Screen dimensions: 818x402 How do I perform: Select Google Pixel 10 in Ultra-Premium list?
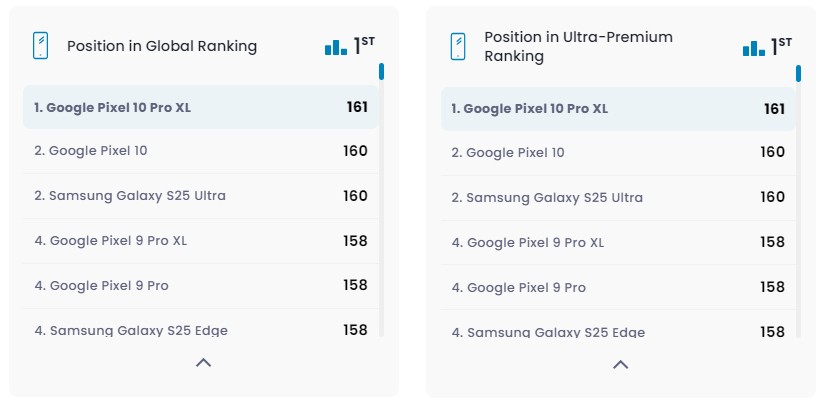click(508, 153)
